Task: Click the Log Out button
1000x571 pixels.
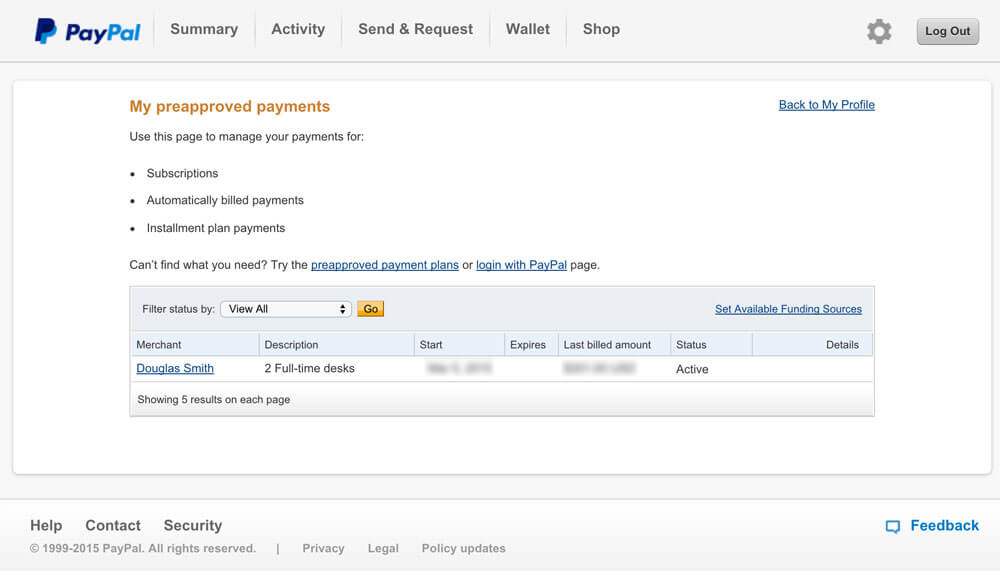Action: click(948, 31)
